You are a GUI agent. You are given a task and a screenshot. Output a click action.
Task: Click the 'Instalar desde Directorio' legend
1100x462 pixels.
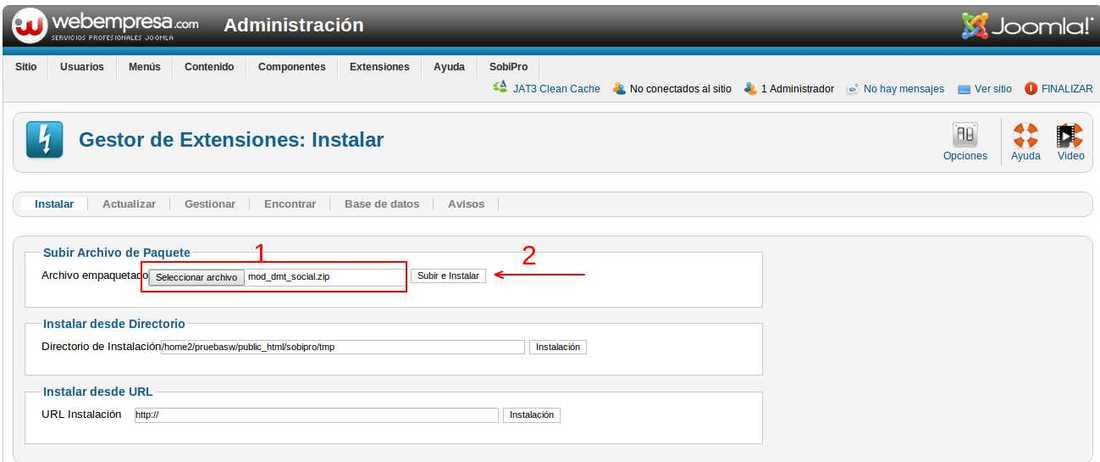click(x=114, y=324)
